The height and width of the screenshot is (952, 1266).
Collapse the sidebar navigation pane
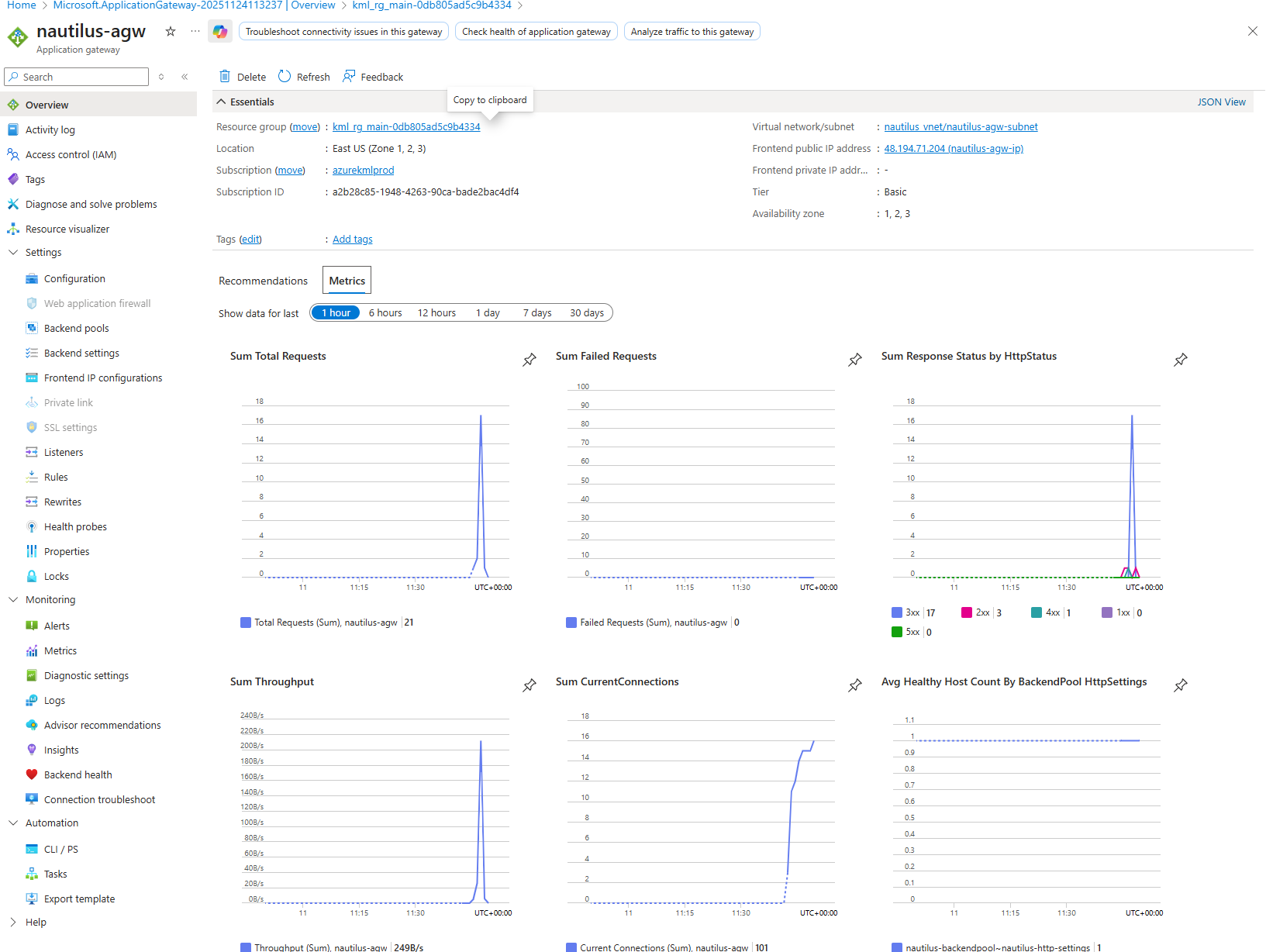pyautogui.click(x=185, y=77)
